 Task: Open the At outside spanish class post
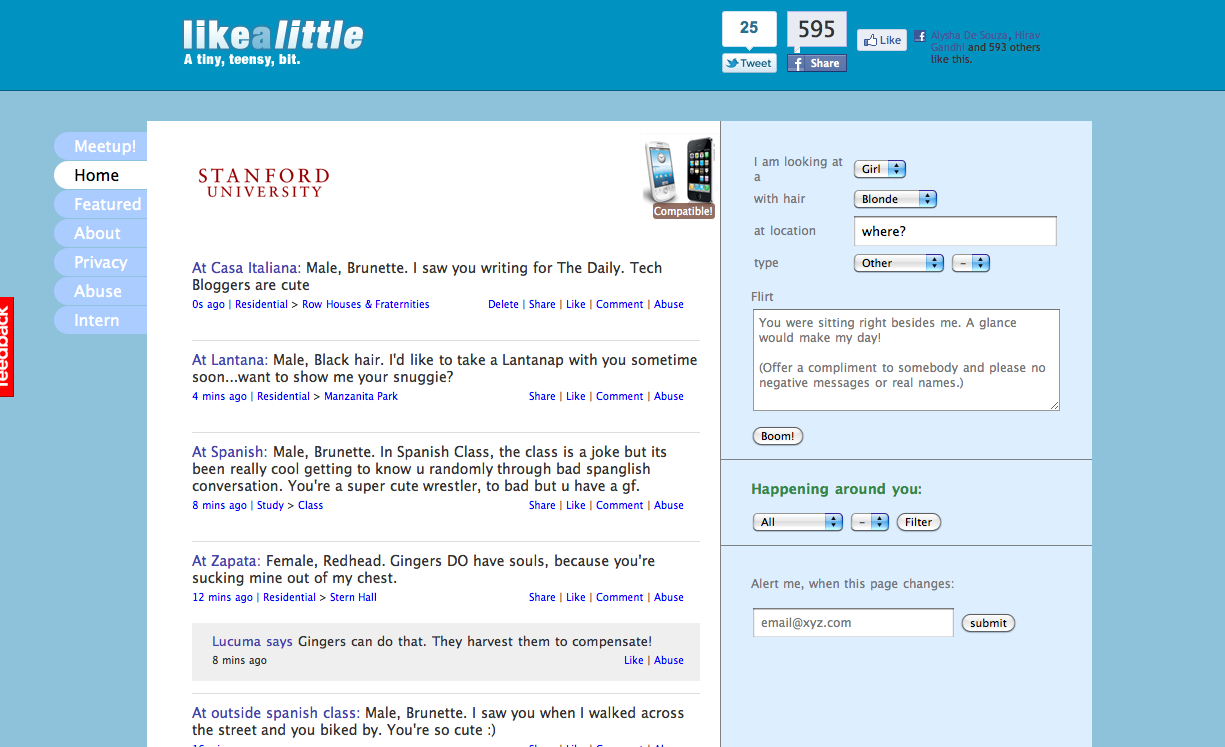coord(276,713)
